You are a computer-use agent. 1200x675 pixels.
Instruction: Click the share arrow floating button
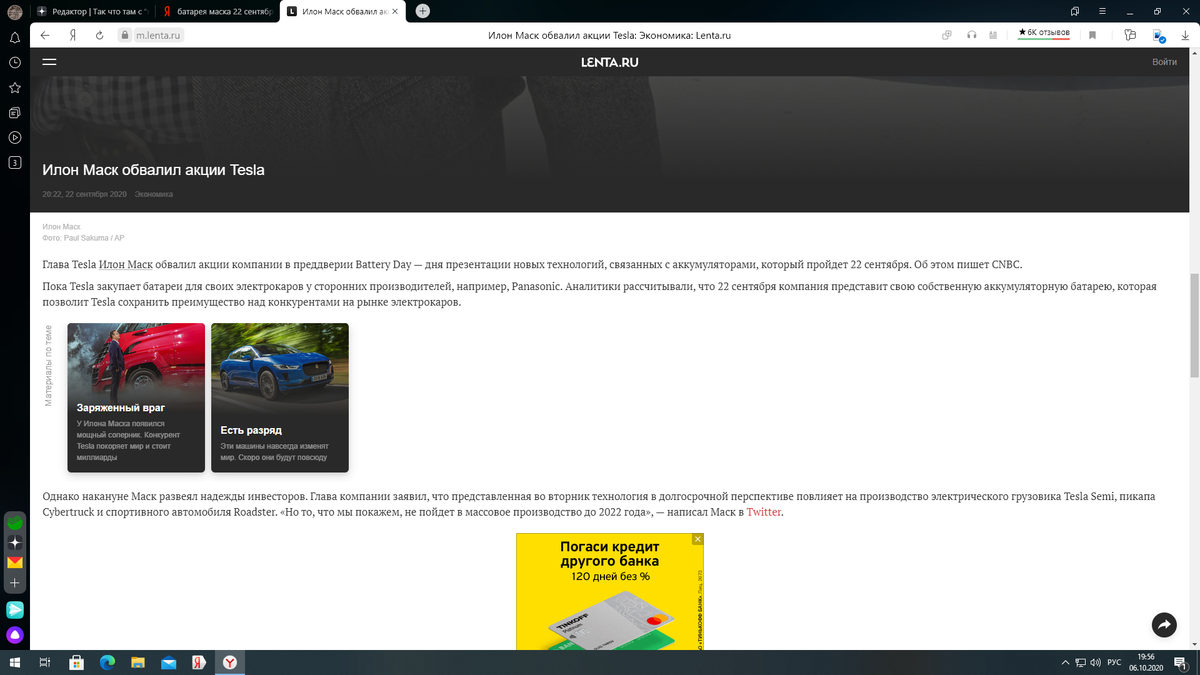pos(1164,625)
